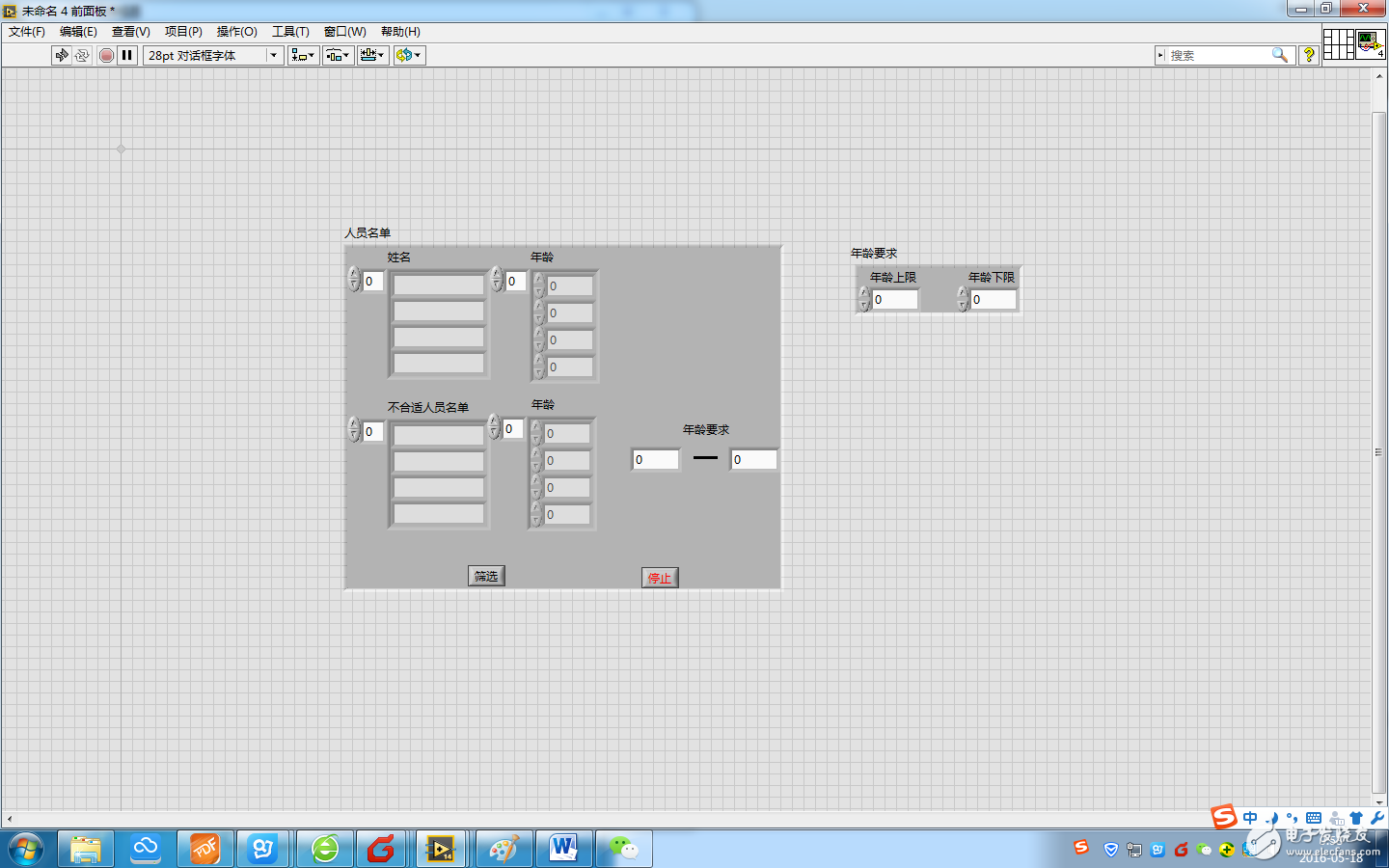Show Context Help with the question mark icon

coord(1309,55)
